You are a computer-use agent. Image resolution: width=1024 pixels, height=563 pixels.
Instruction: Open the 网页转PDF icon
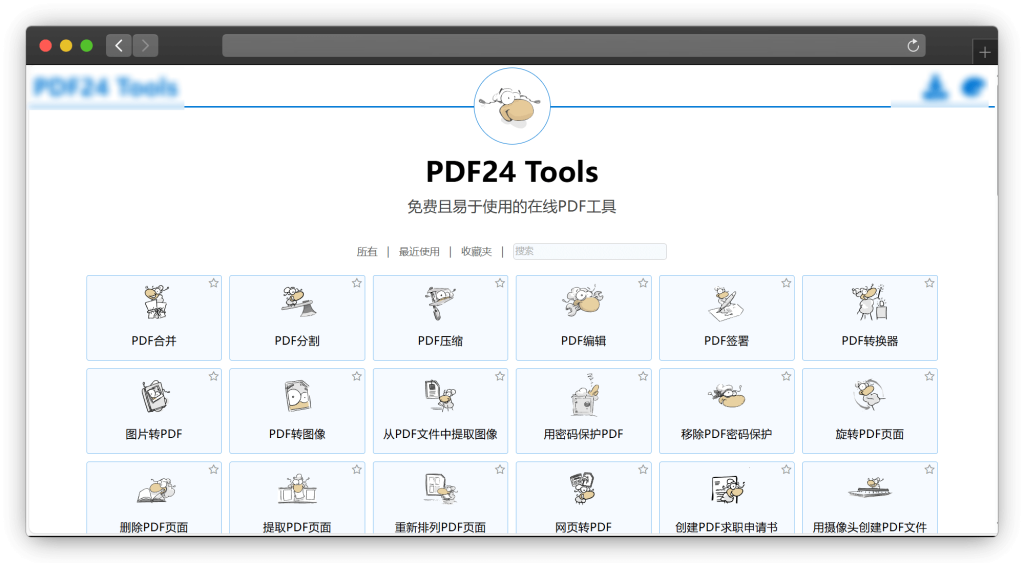coord(583,489)
